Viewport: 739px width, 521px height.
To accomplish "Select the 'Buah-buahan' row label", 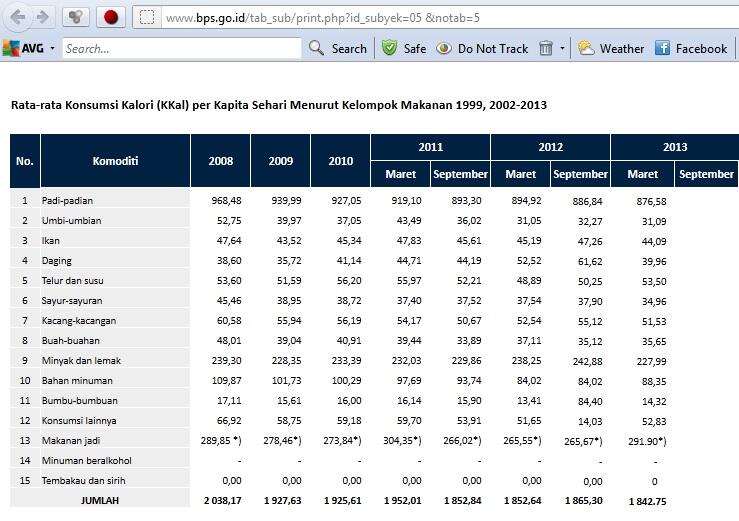I will tap(71, 340).
